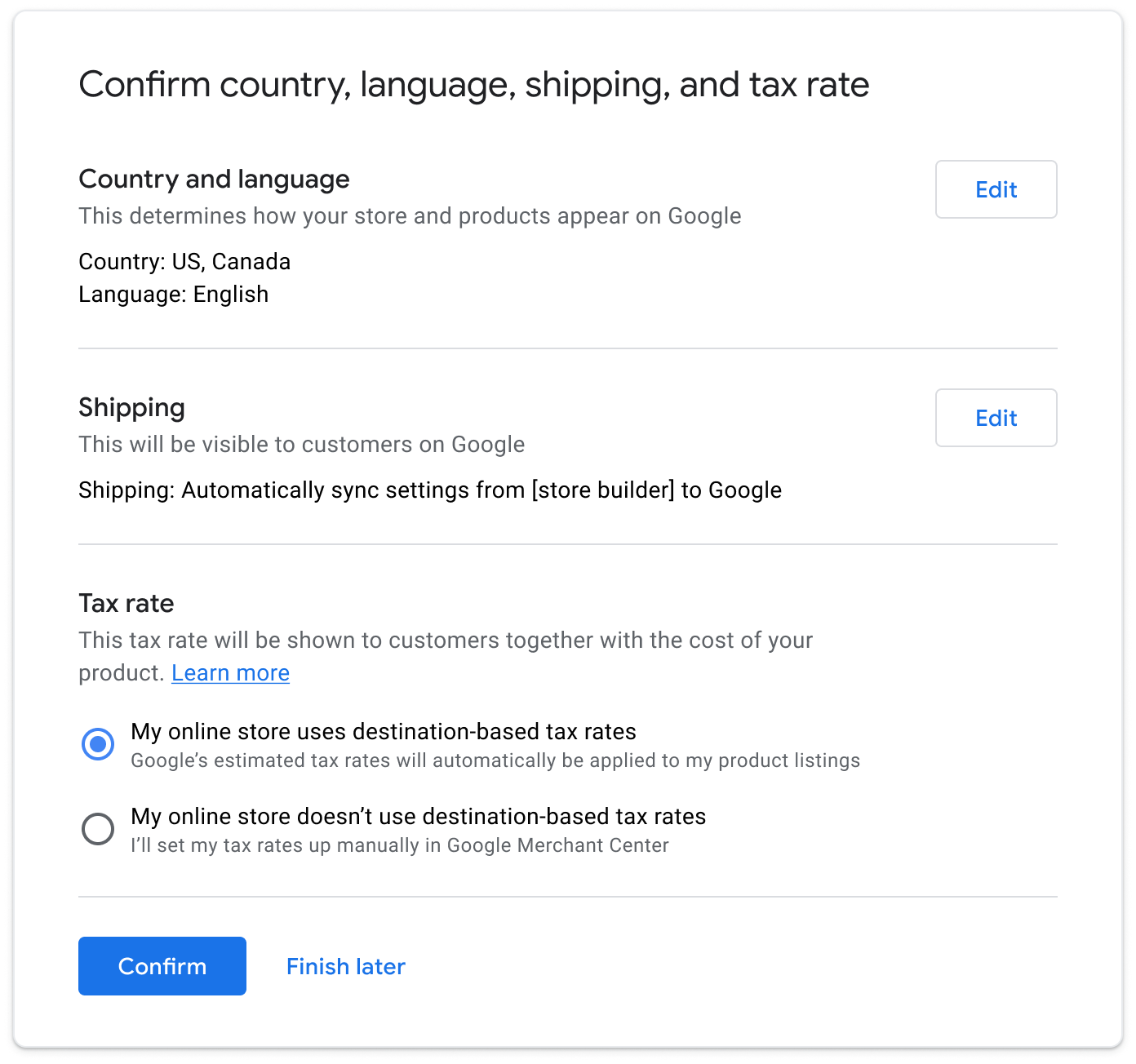
Task: Open the Learn more link
Action: (230, 673)
